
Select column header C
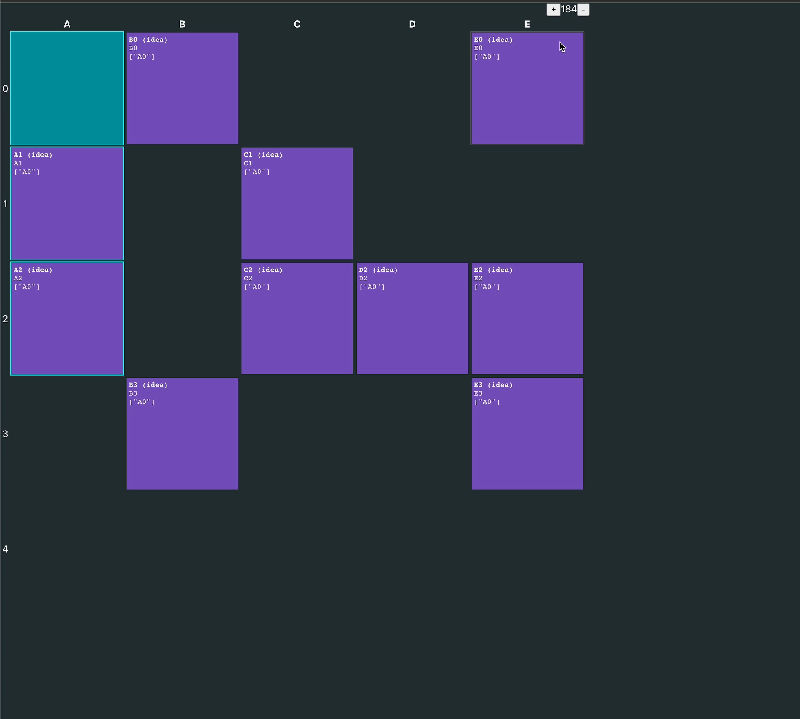[297, 24]
